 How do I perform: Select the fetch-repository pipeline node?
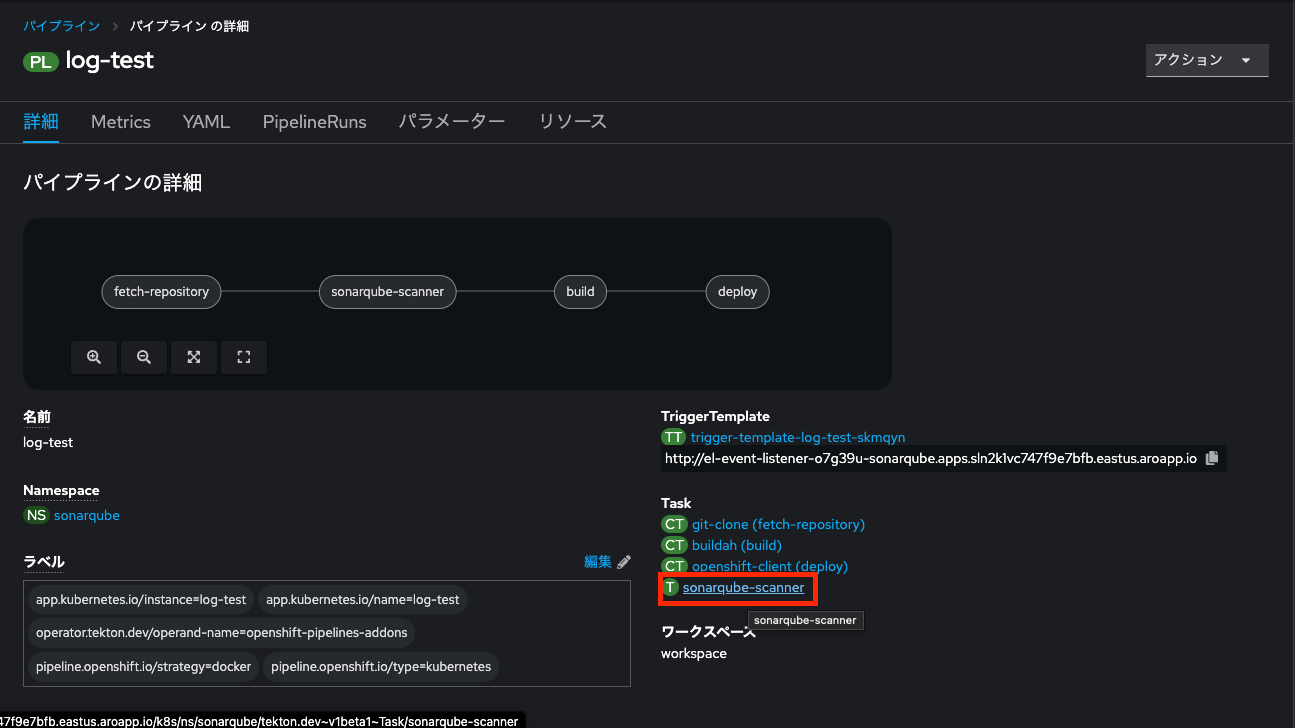pyautogui.click(x=161, y=291)
